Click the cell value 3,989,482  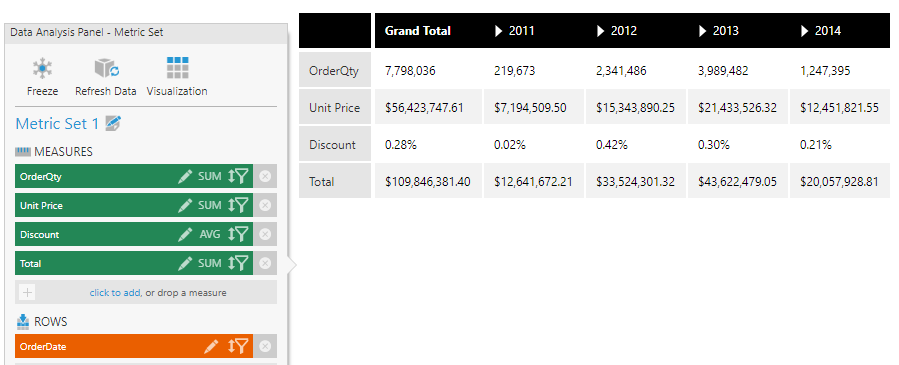point(723,71)
